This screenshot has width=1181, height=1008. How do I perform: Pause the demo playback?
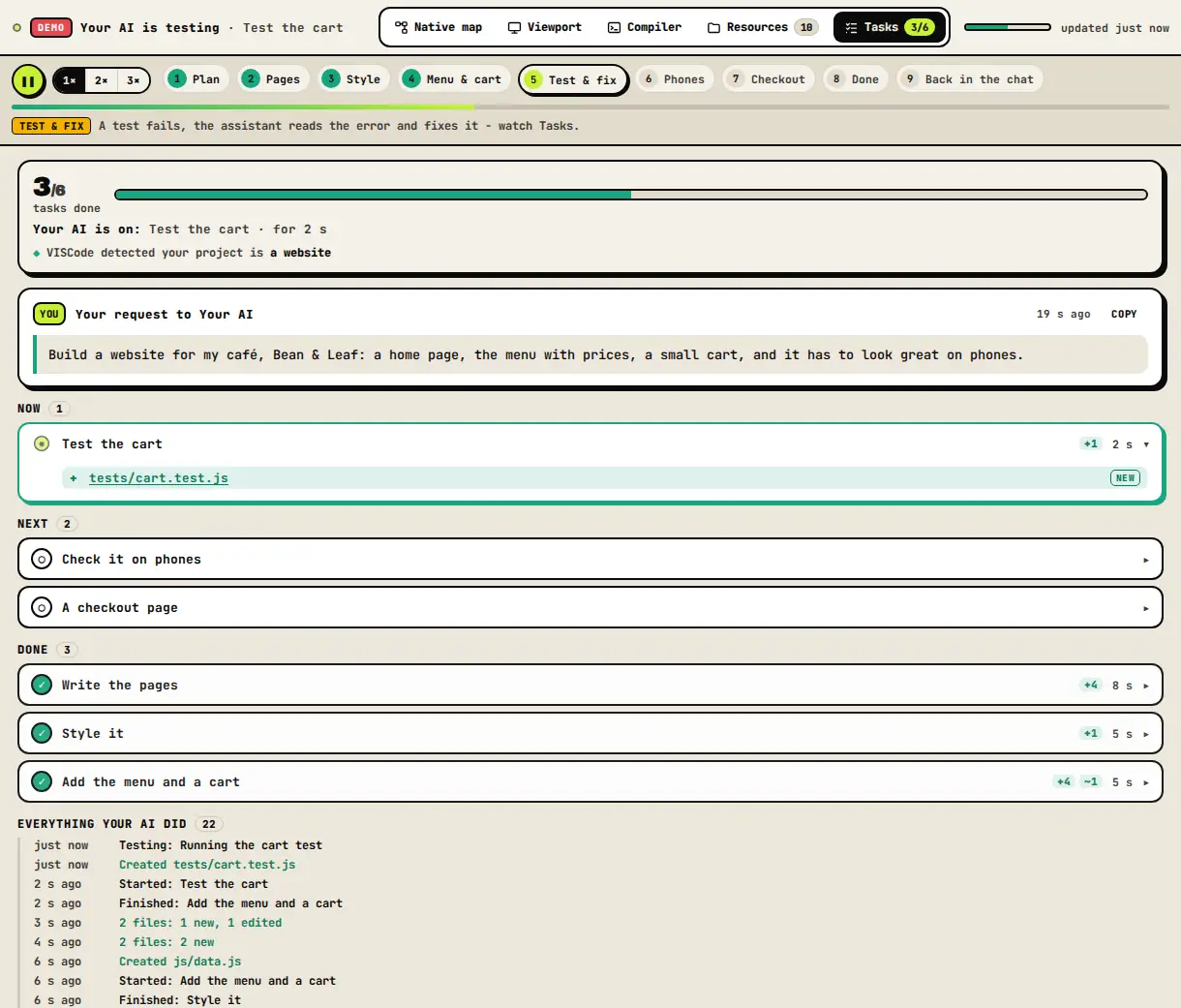(x=28, y=80)
